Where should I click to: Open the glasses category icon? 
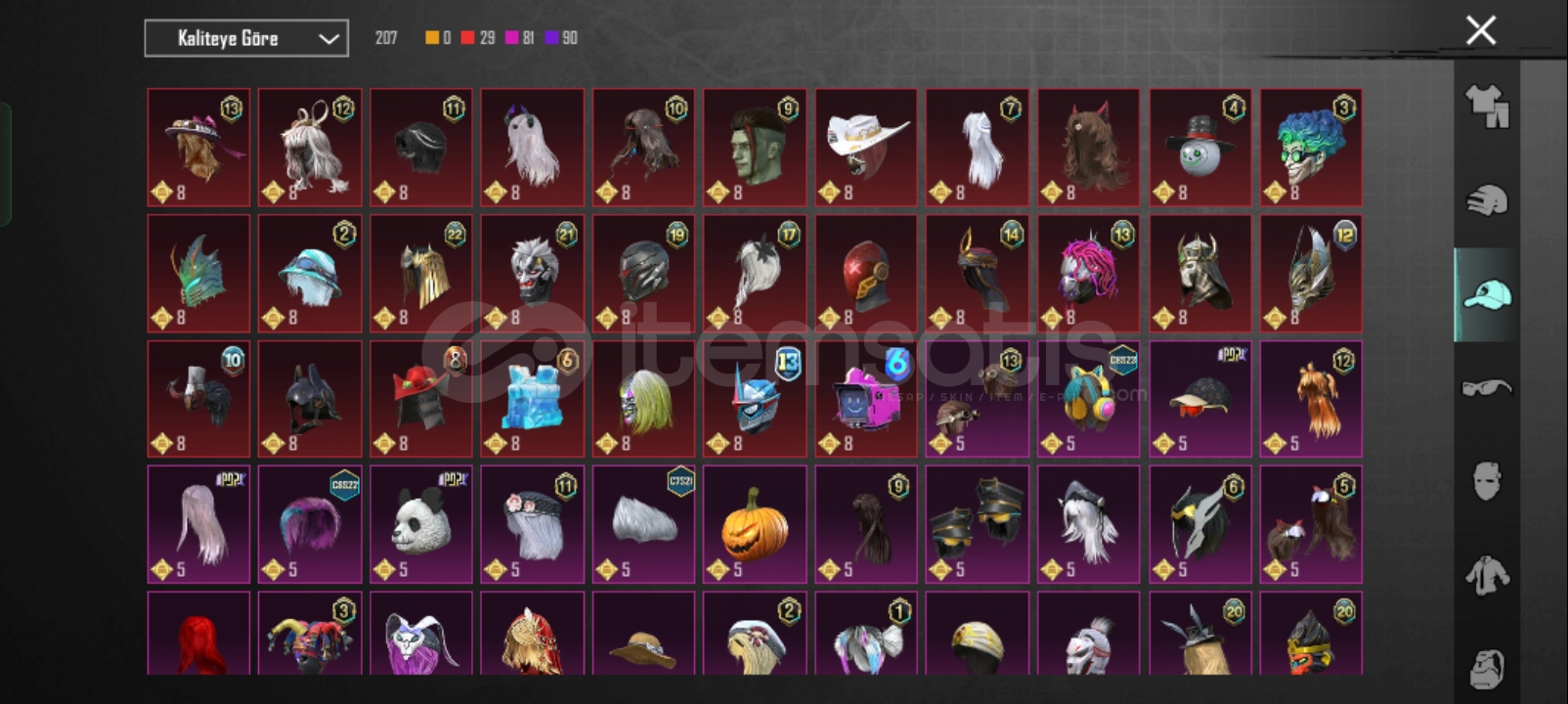tap(1487, 388)
